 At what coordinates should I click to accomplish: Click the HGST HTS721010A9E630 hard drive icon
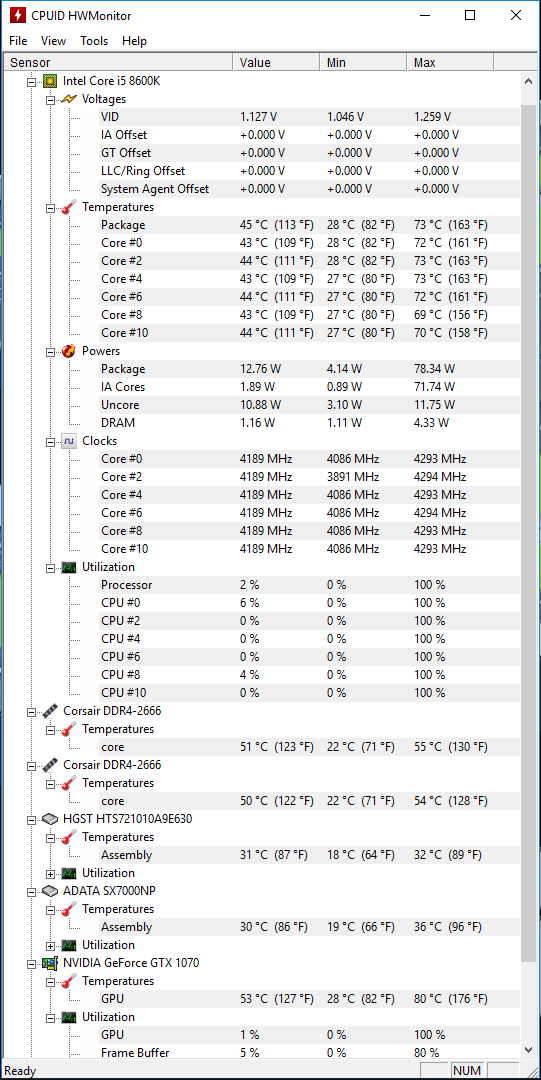pos(50,818)
